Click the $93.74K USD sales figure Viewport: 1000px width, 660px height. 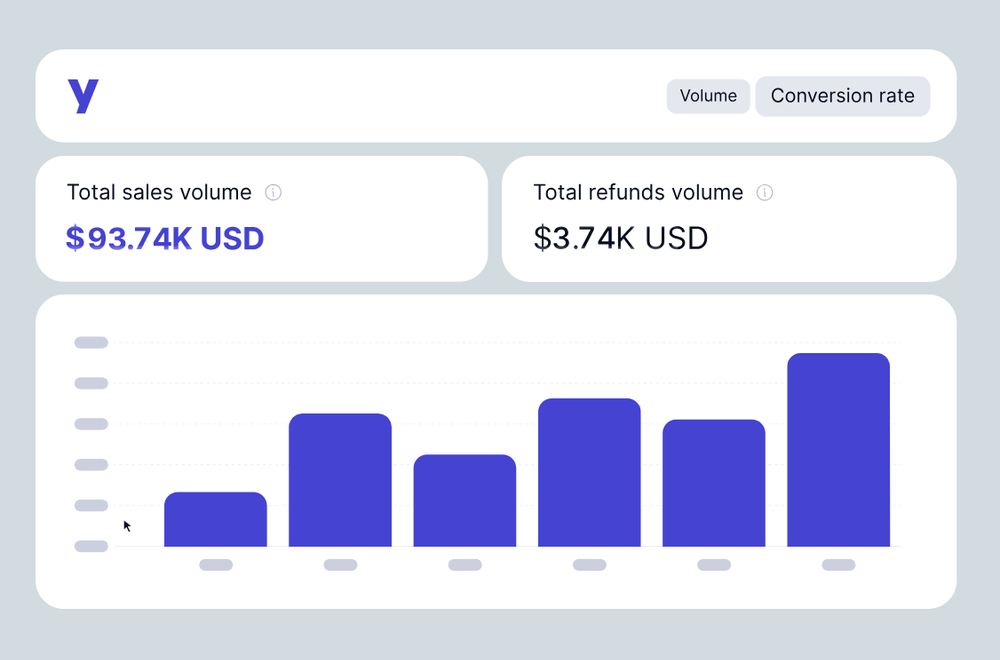(x=165, y=238)
